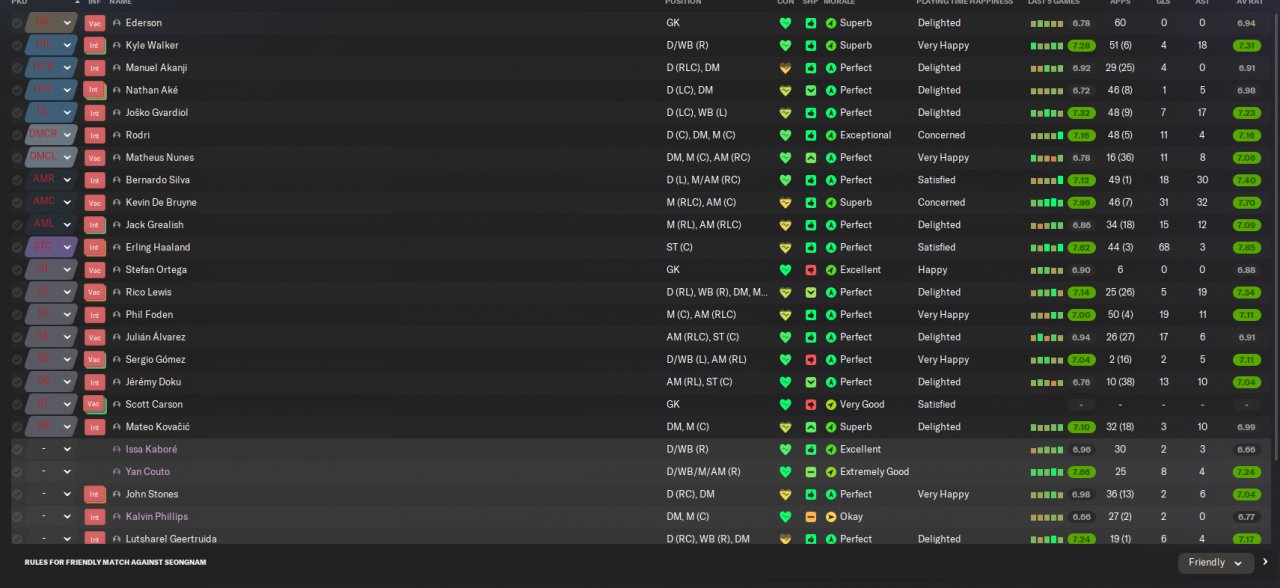Toggle the selection tick for Ederson
The image size is (1280, 588).
tap(17, 23)
